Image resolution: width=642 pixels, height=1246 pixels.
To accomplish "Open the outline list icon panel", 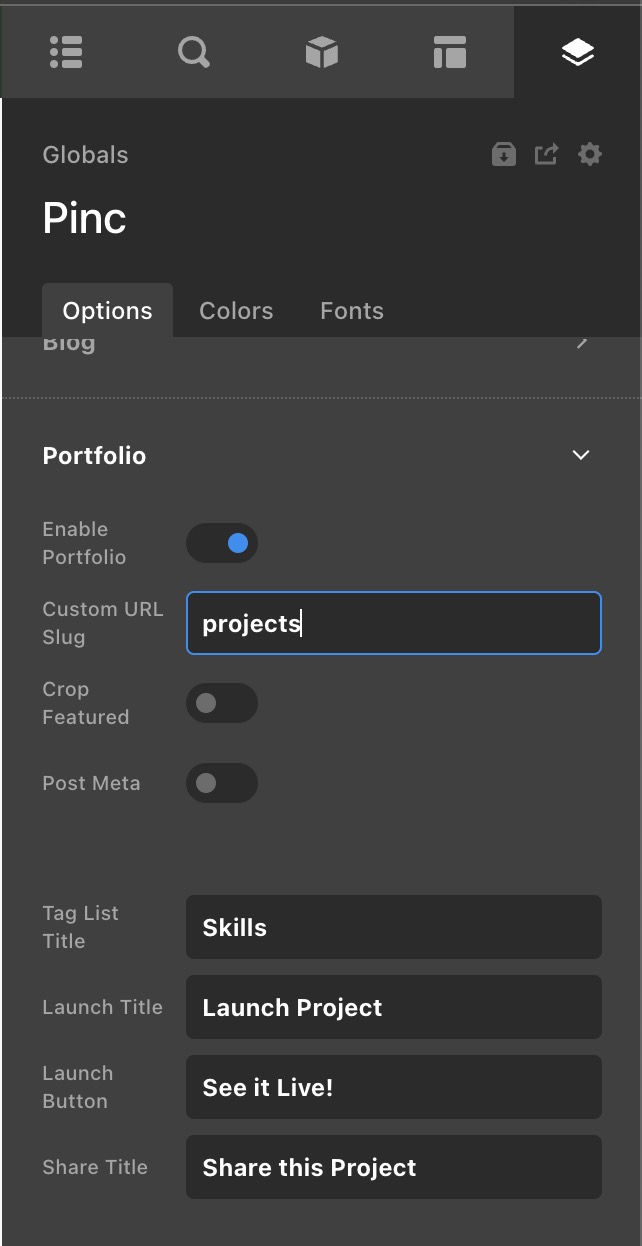I will [66, 52].
